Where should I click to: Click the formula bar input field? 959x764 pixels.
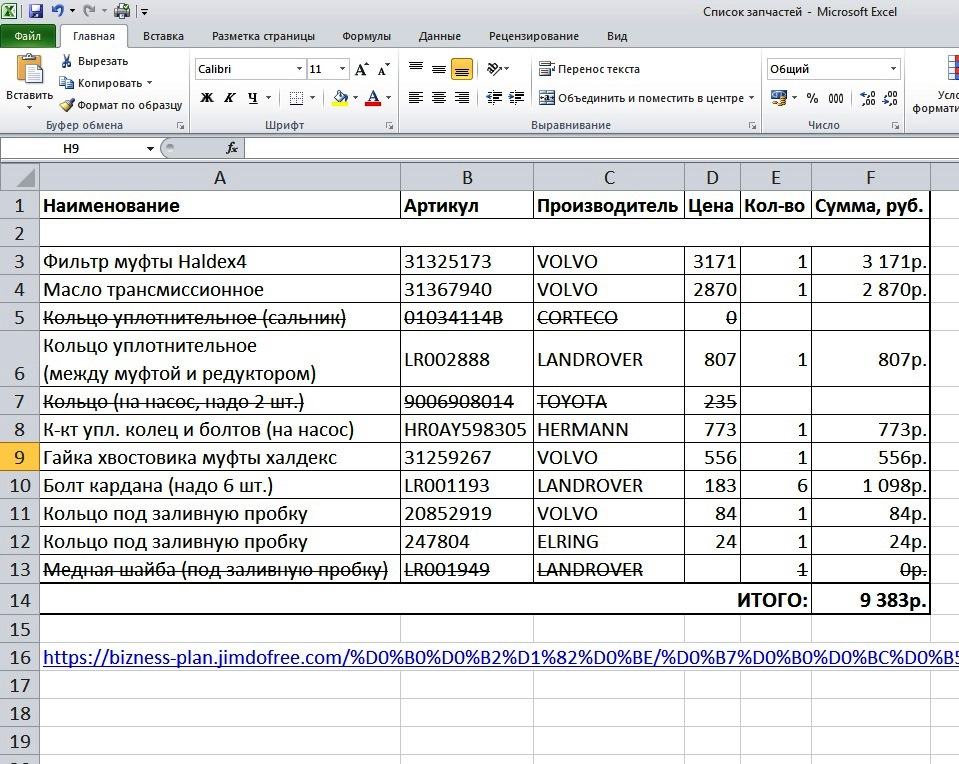click(601, 148)
